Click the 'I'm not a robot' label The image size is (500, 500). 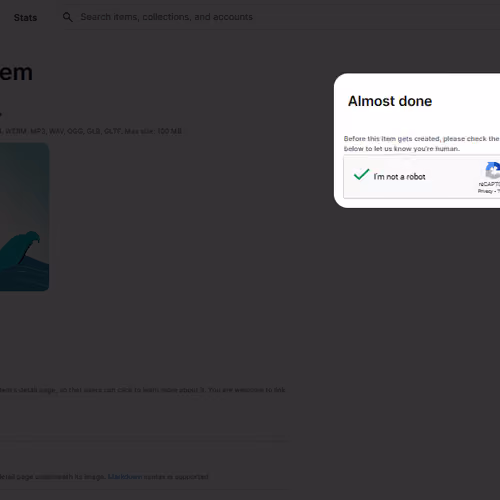click(x=399, y=177)
